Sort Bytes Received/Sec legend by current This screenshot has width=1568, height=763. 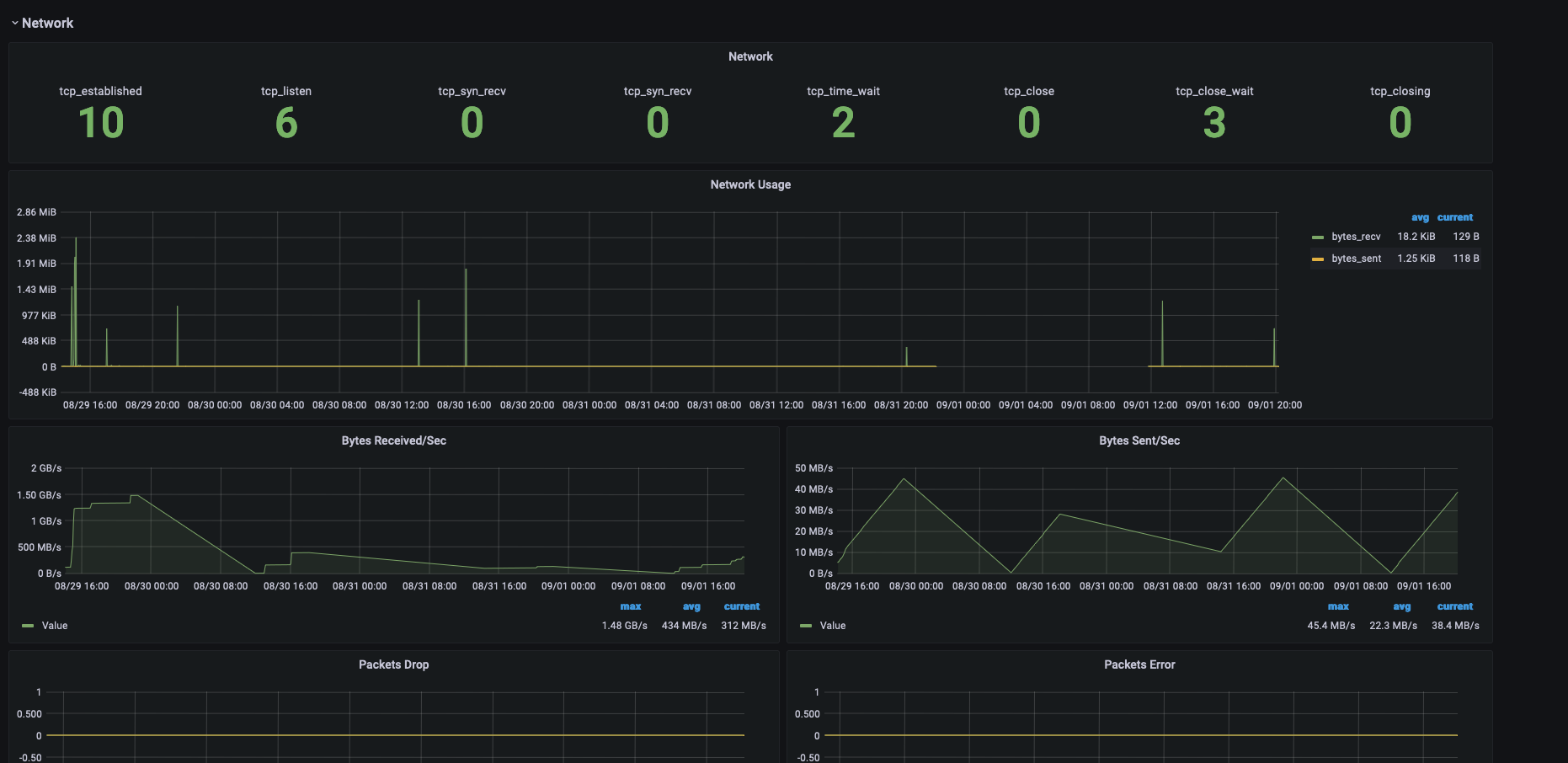(x=742, y=606)
